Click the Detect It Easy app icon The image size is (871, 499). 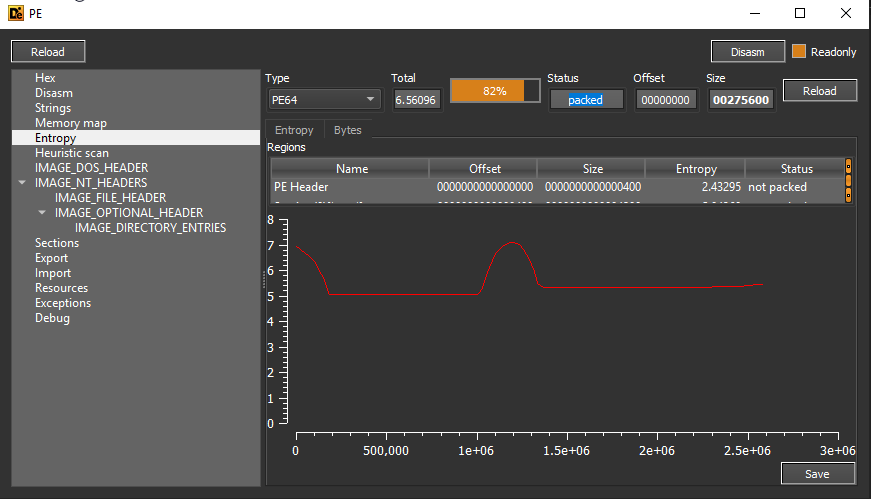pyautogui.click(x=16, y=13)
